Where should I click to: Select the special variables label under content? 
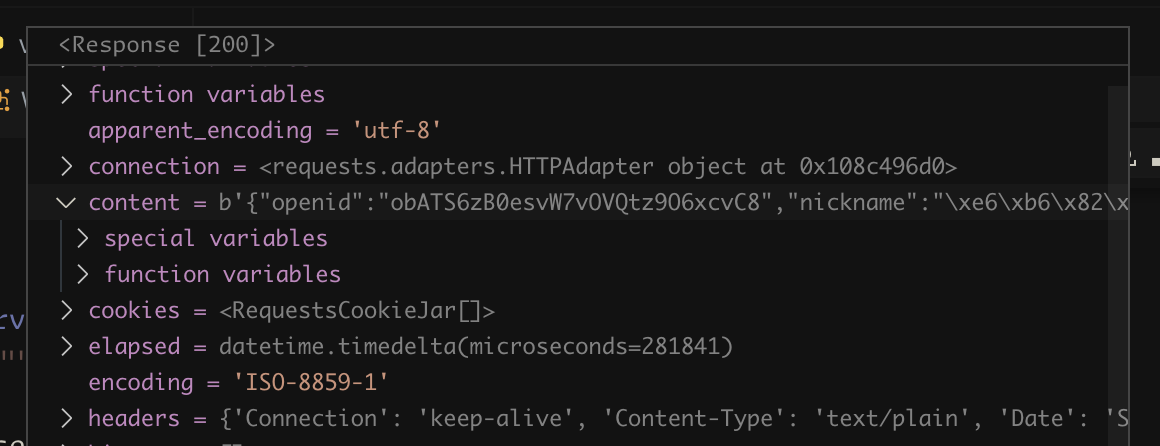click(216, 239)
